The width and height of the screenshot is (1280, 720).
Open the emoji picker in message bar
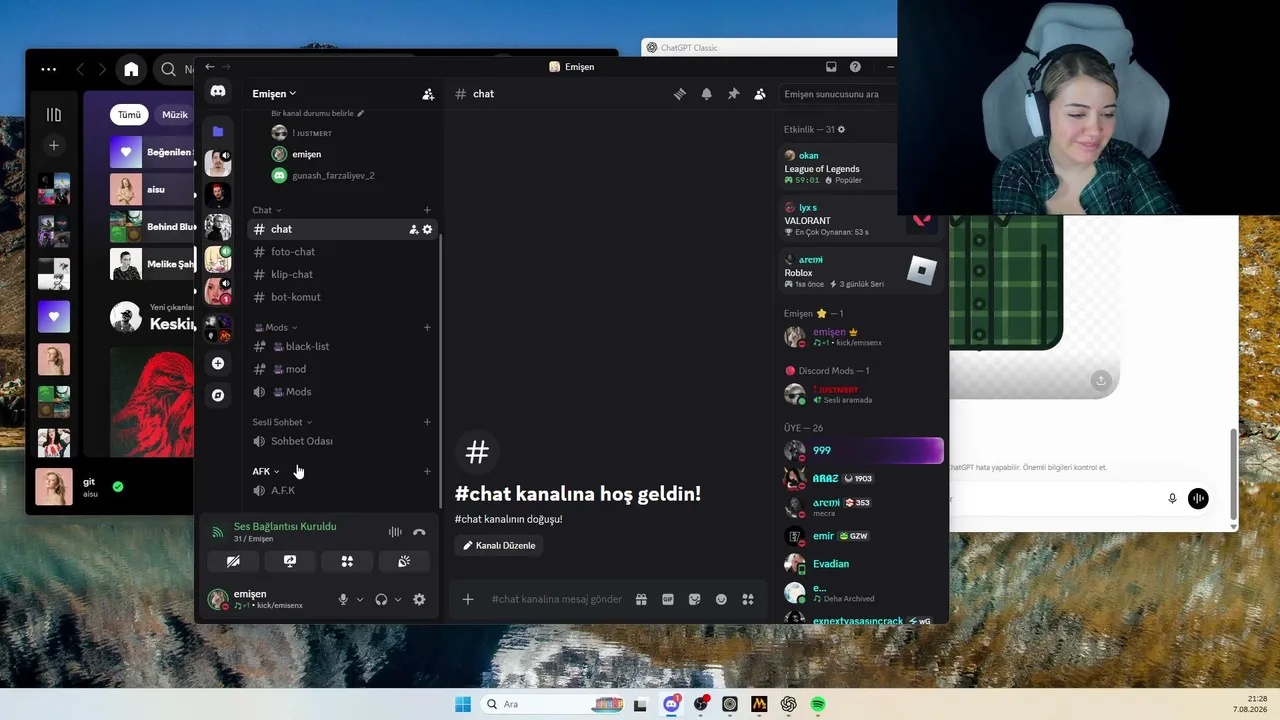[721, 599]
